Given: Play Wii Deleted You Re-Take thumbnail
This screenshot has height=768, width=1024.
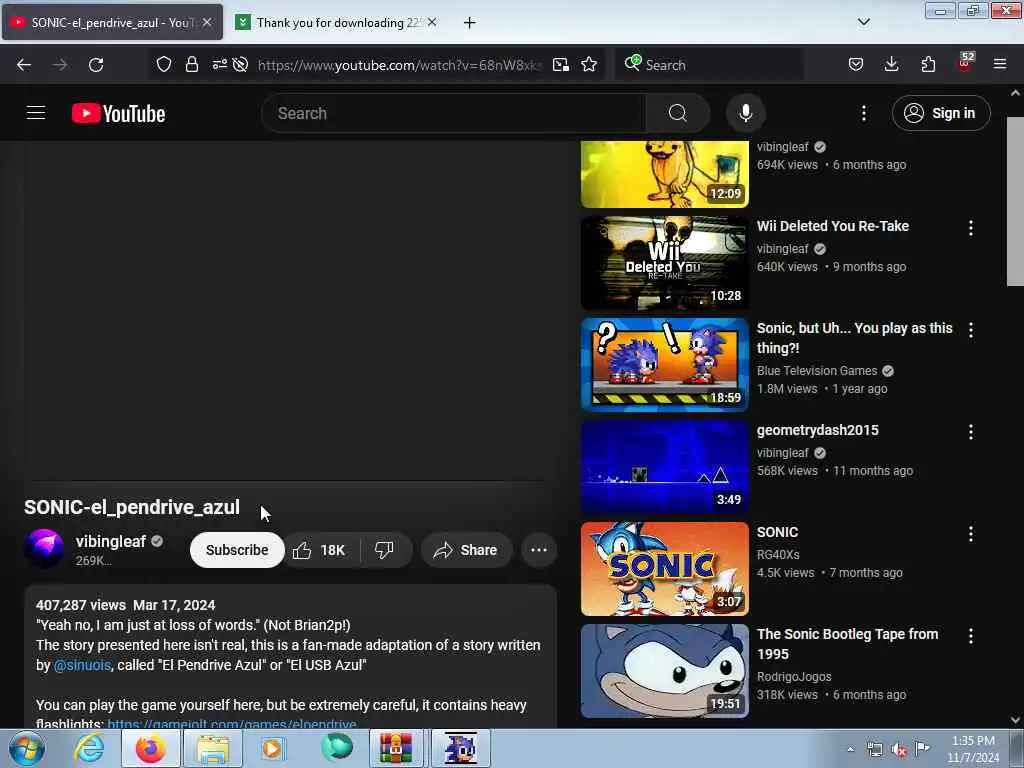Looking at the screenshot, I should pyautogui.click(x=664, y=263).
